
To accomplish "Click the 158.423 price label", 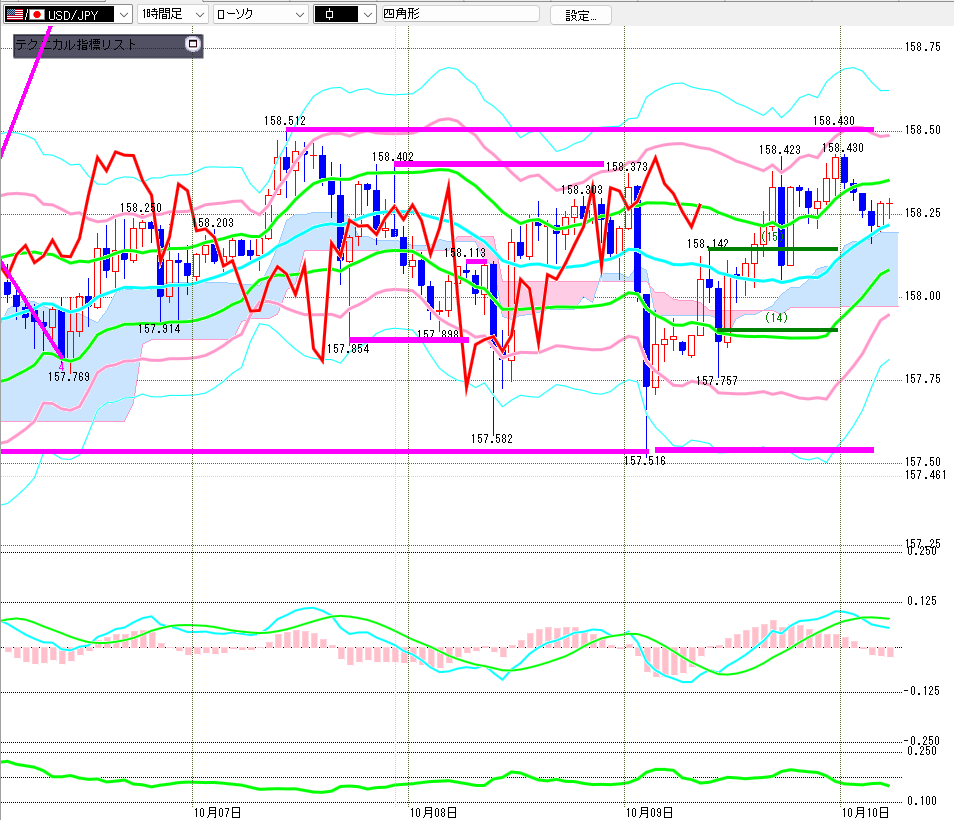I will pyautogui.click(x=779, y=150).
